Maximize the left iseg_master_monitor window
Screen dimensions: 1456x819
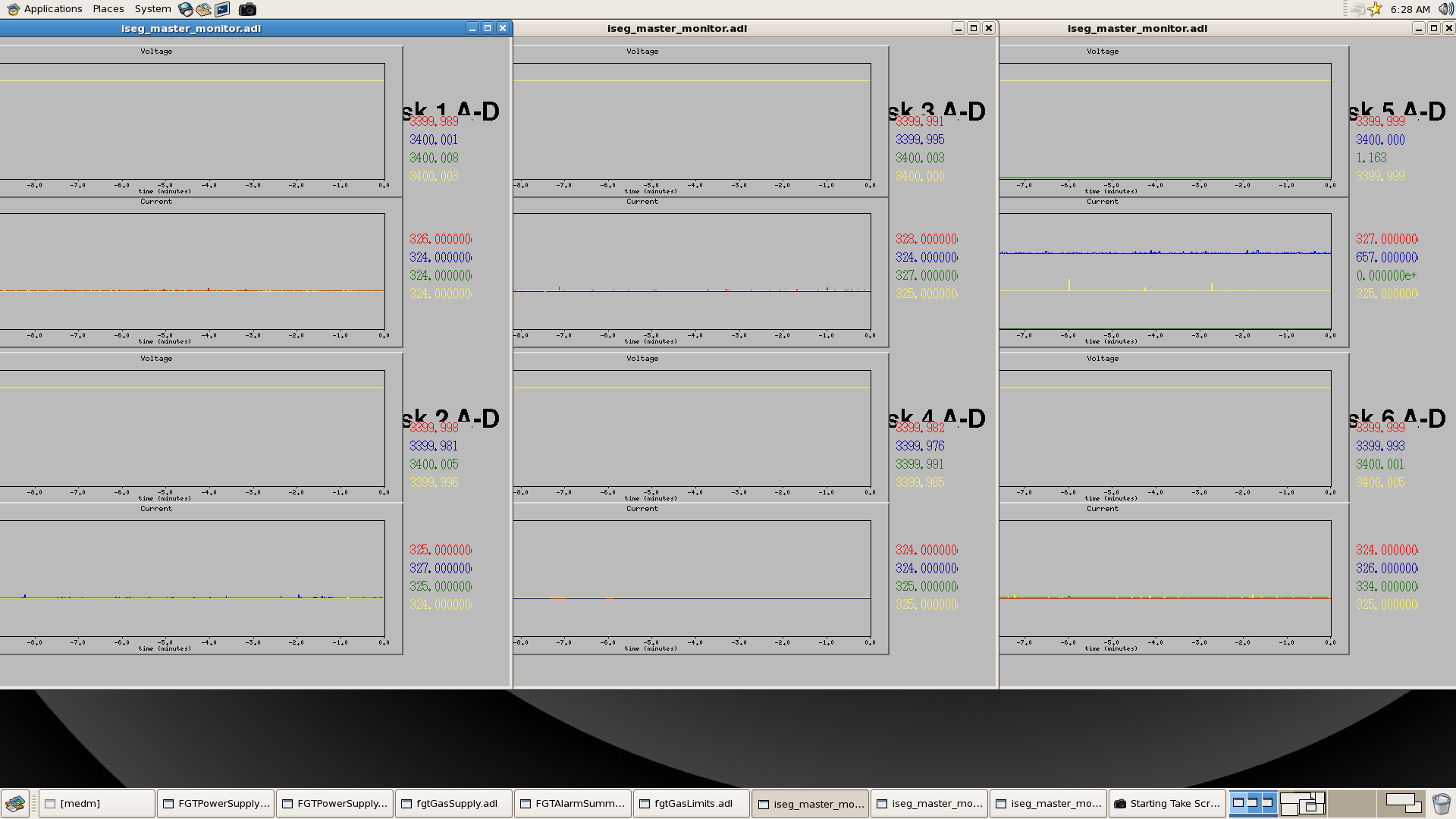[x=488, y=28]
